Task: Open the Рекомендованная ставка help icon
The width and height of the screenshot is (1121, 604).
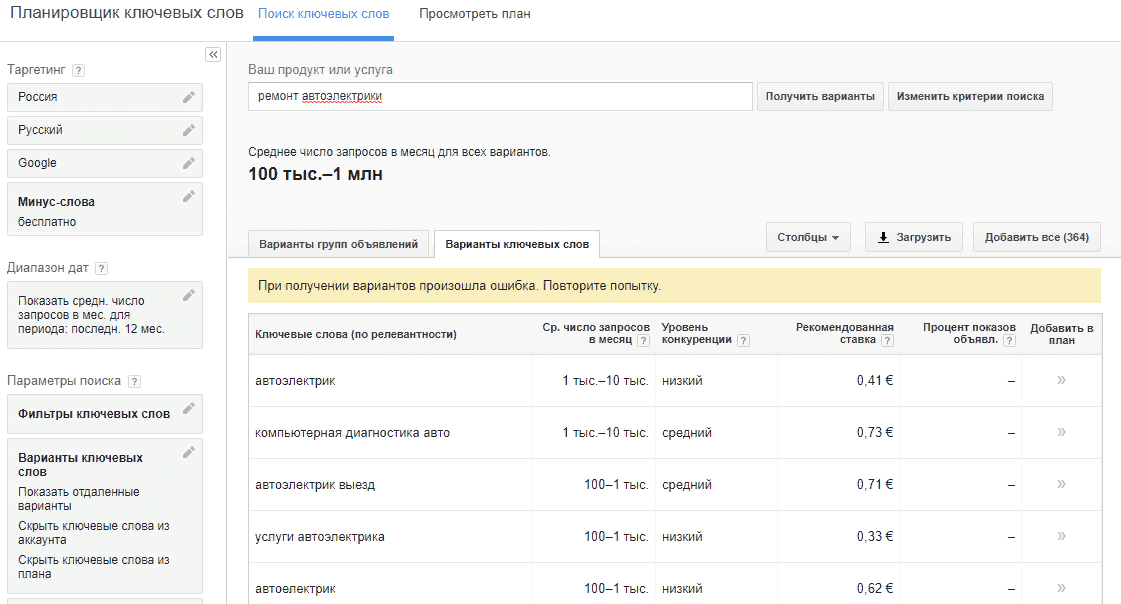Action: pos(887,340)
